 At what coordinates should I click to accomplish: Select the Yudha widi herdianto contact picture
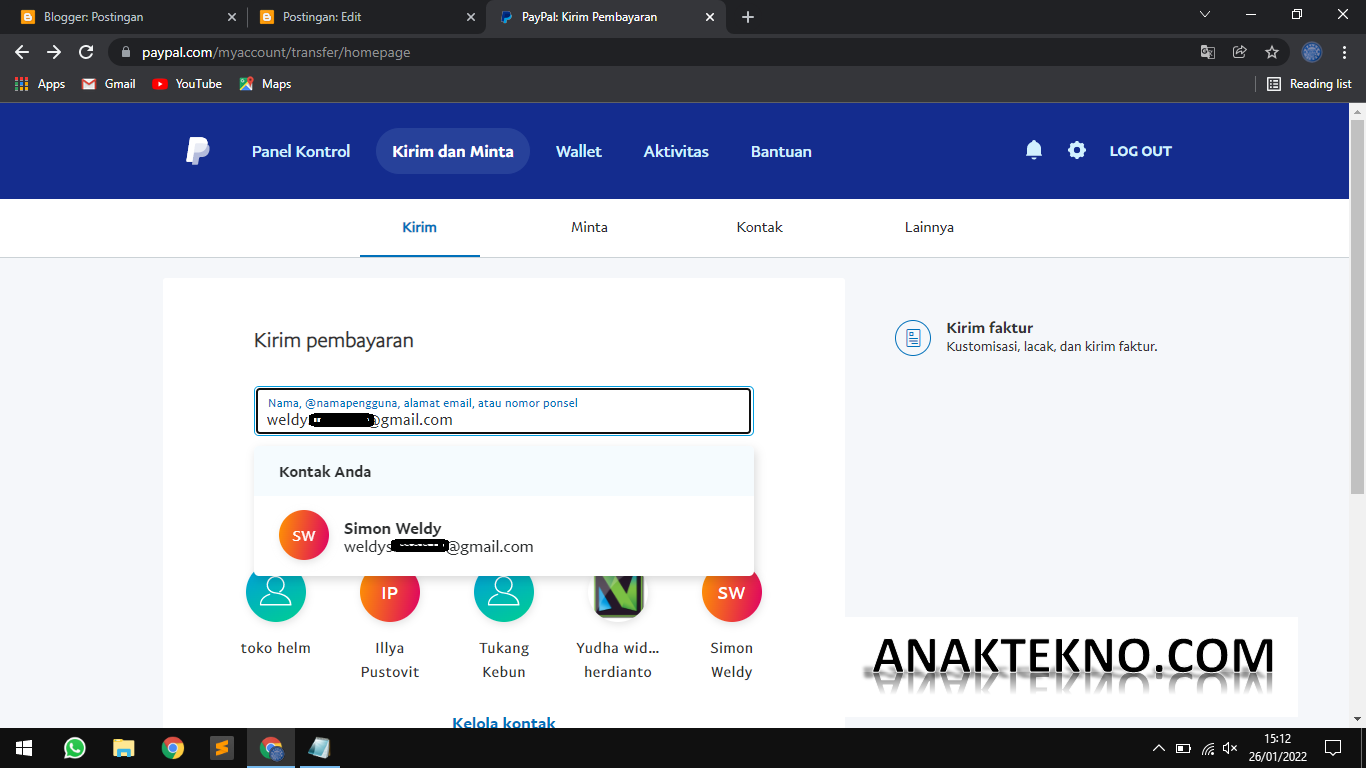(618, 594)
